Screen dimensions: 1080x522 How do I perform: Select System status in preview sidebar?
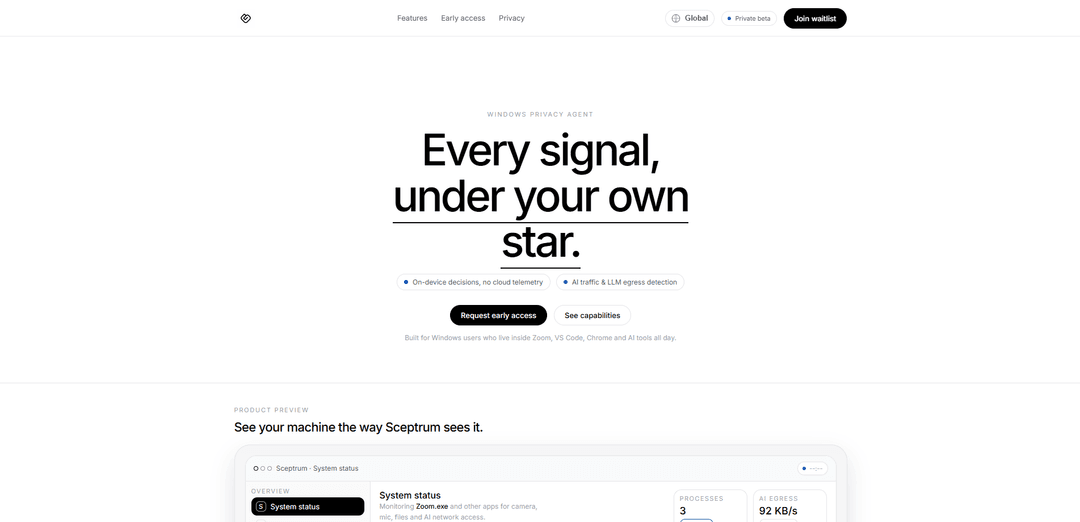tap(307, 507)
